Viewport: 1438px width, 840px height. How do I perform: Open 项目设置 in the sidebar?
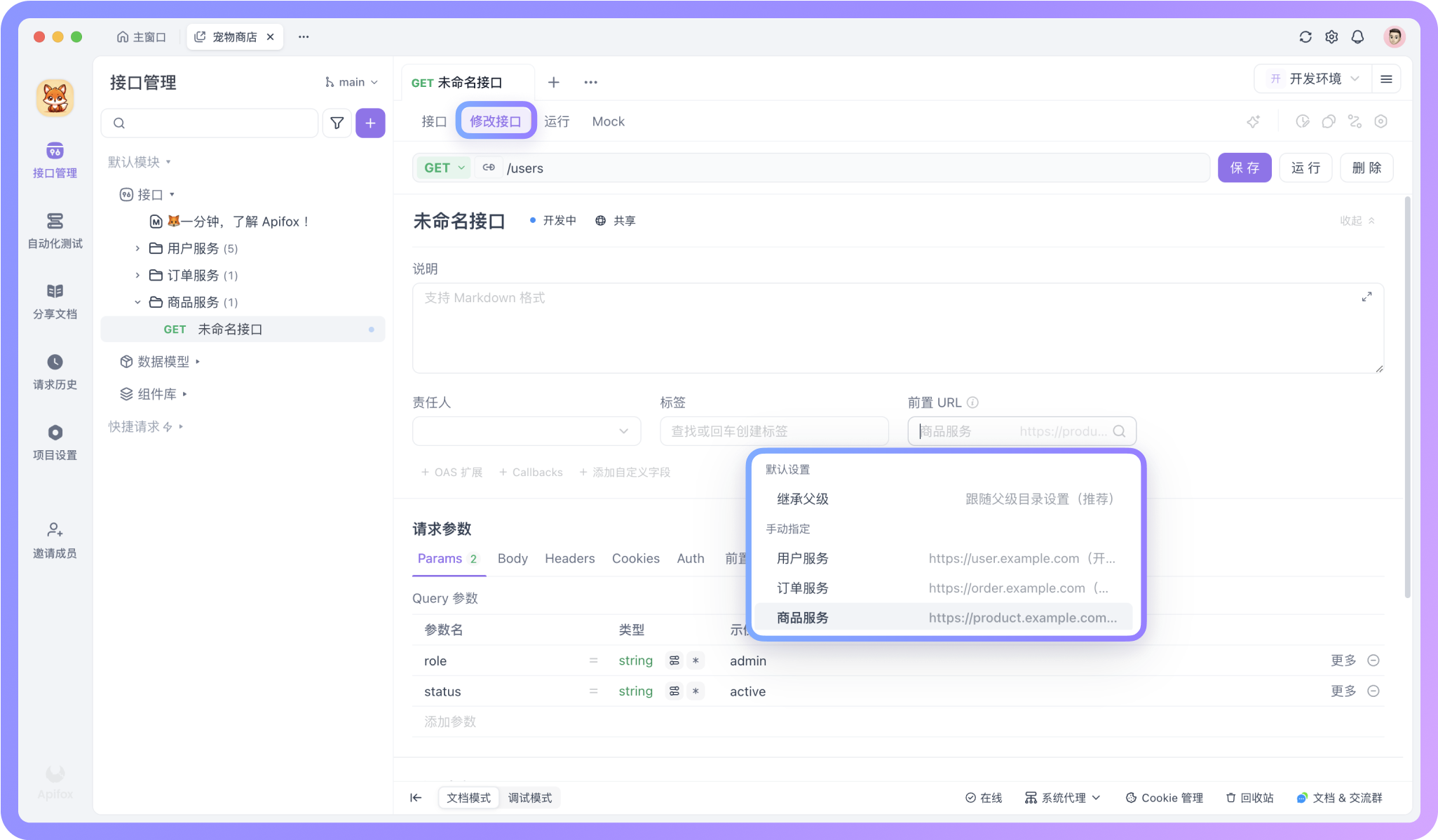coord(55,442)
